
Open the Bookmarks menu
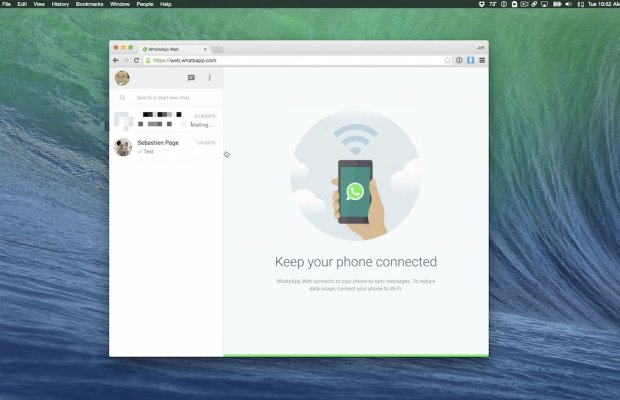click(89, 4)
